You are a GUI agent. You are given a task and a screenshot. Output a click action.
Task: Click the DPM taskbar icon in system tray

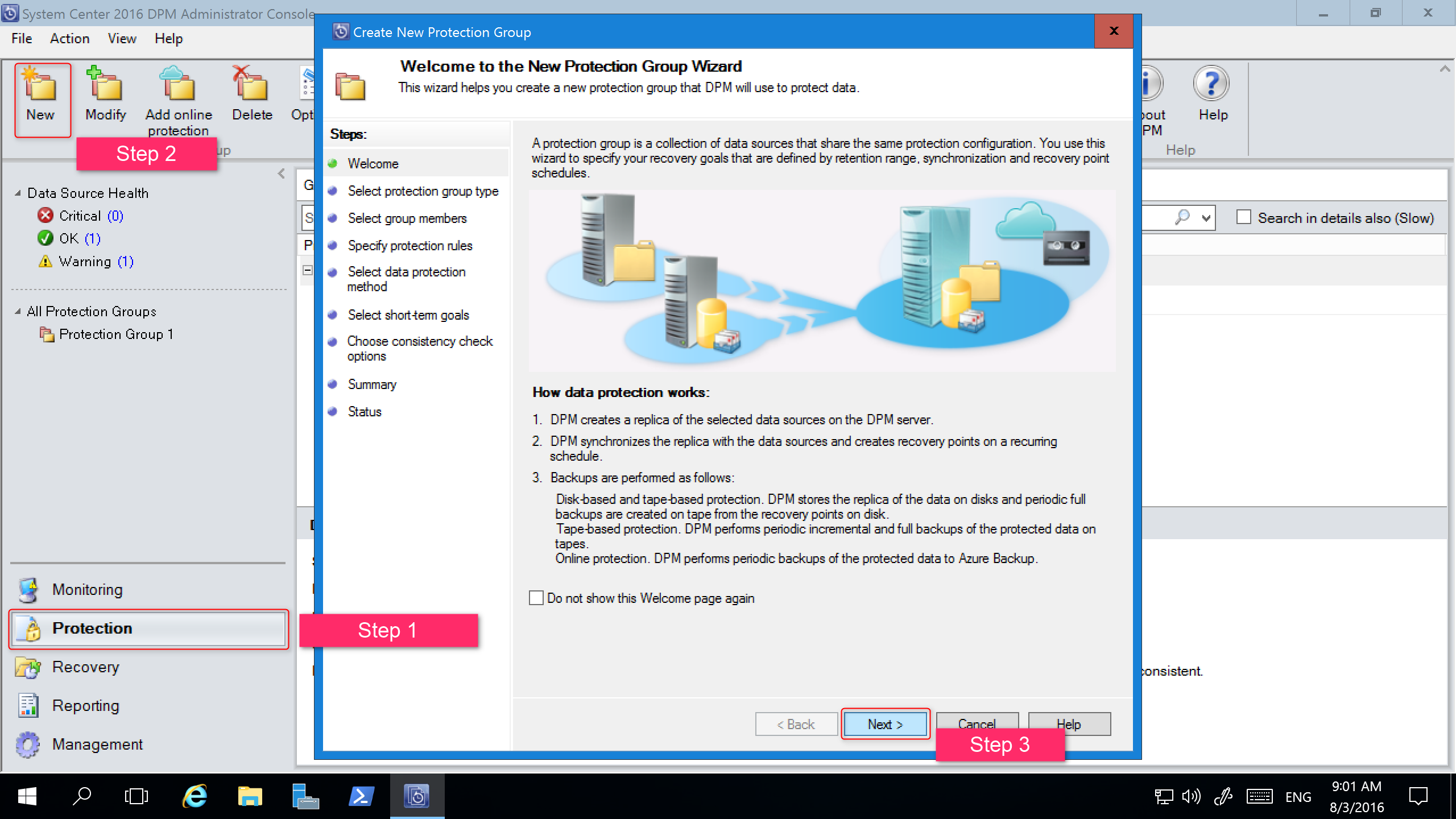coord(416,796)
